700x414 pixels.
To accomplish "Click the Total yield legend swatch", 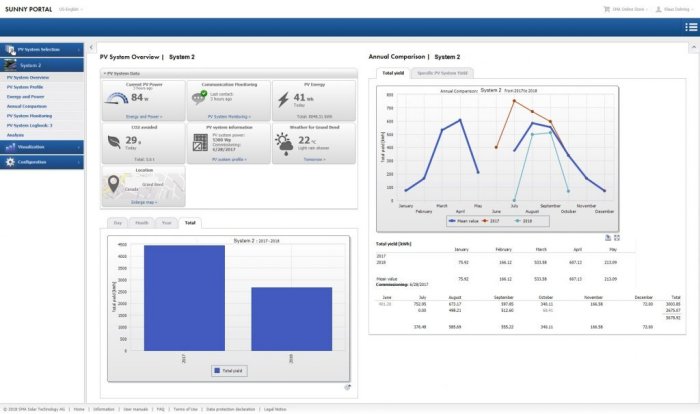I will pos(218,370).
